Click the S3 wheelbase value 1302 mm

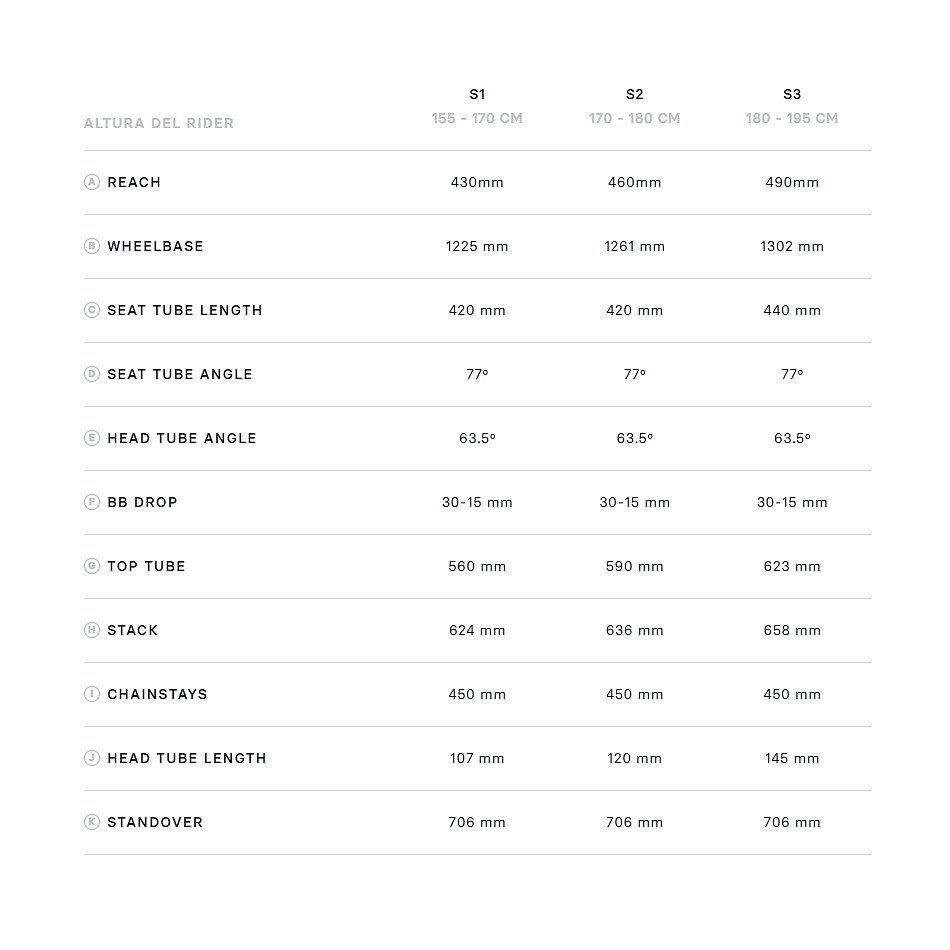point(792,246)
